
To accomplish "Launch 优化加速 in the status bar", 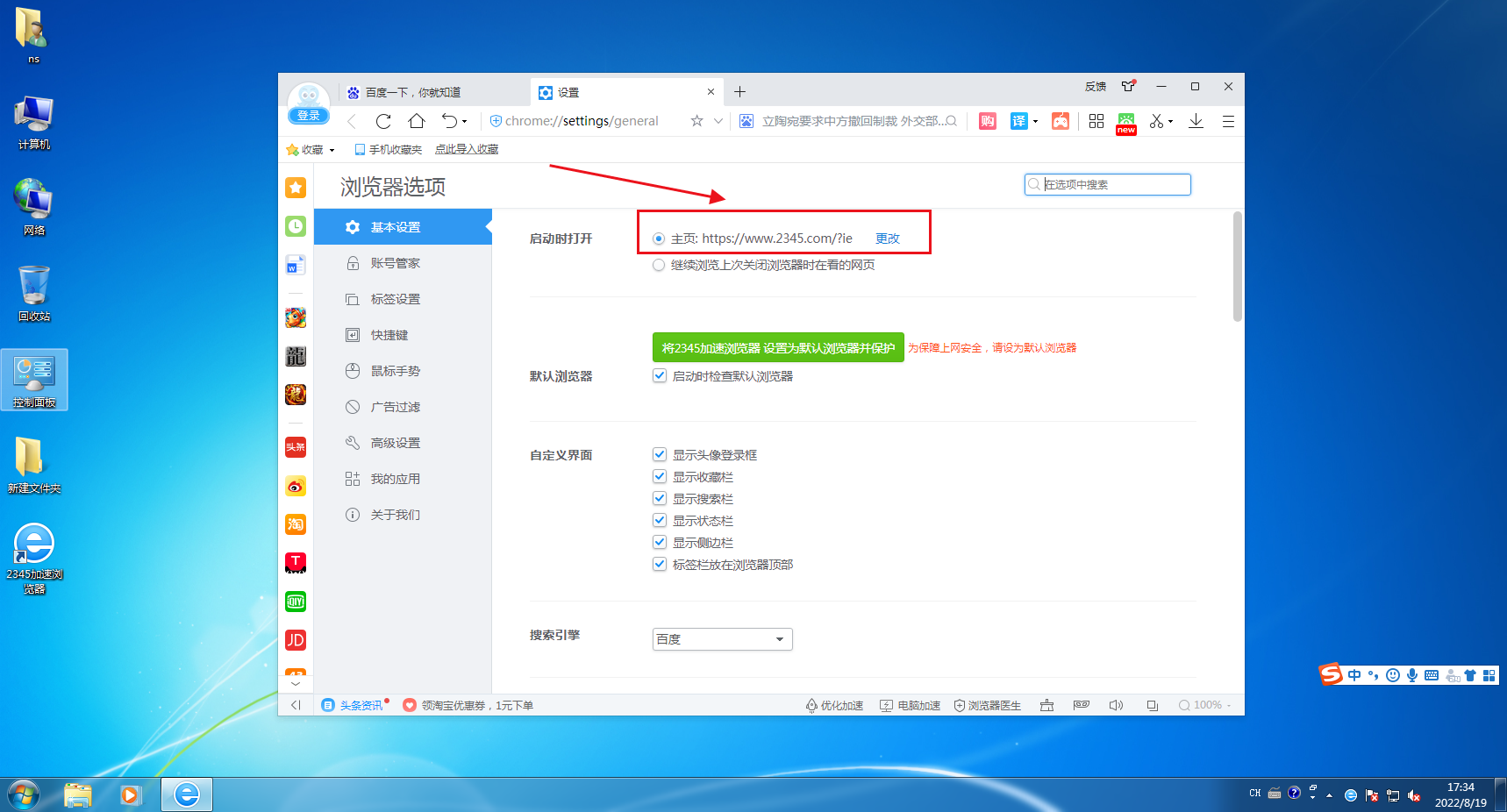I will pos(834,704).
